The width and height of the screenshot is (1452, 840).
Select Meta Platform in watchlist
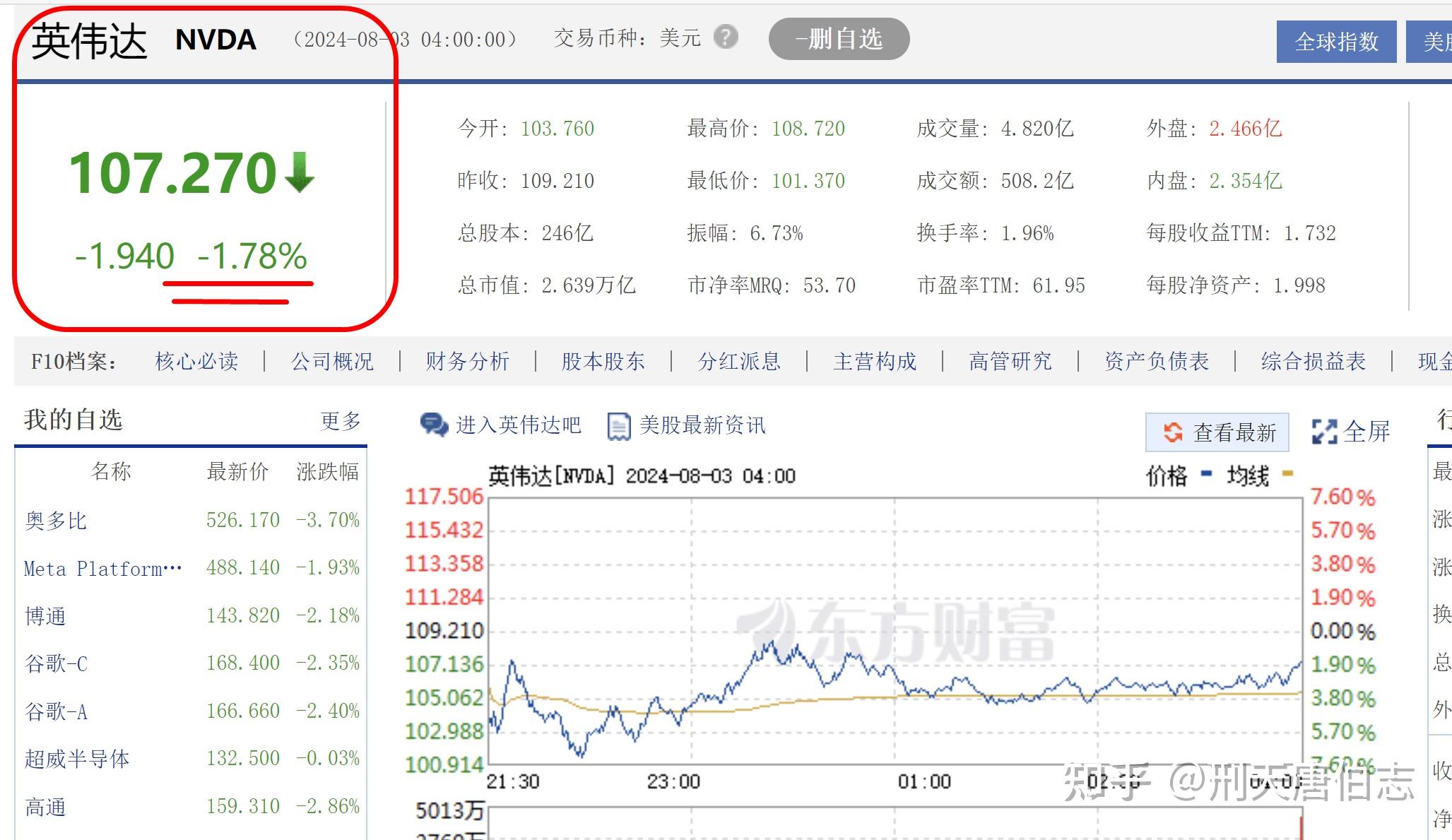103,569
